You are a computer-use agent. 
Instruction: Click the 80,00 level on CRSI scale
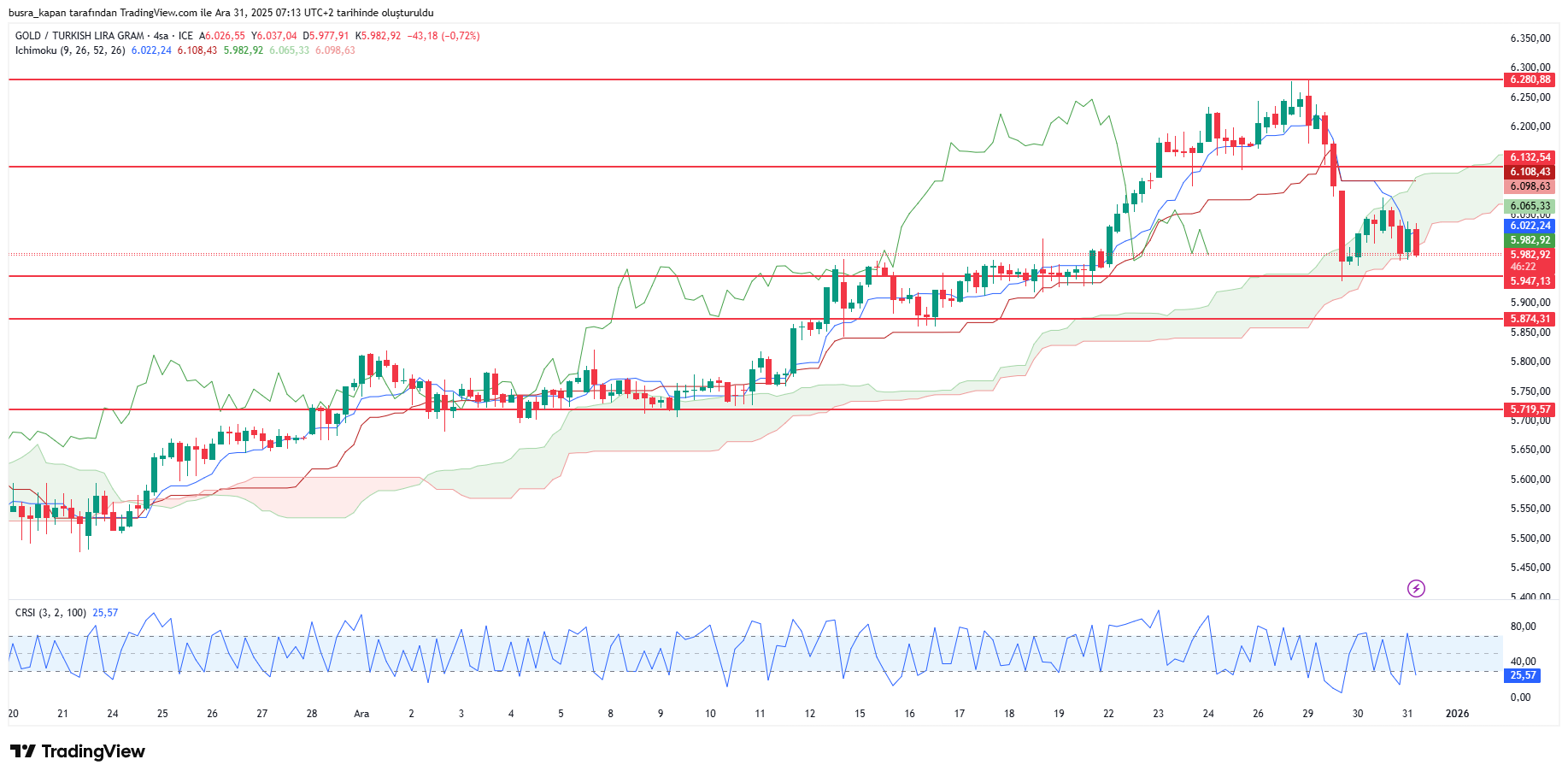tap(1523, 627)
